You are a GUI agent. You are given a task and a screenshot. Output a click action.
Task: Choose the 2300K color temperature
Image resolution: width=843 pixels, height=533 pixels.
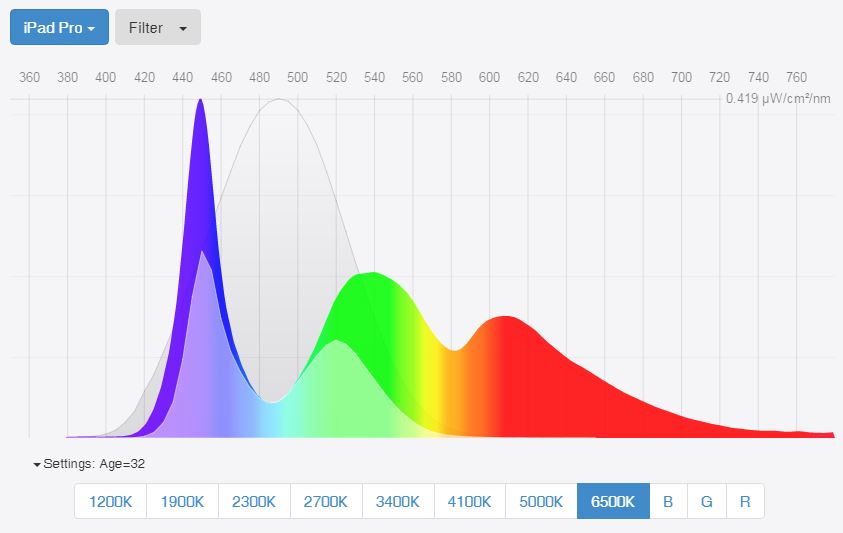(x=254, y=502)
